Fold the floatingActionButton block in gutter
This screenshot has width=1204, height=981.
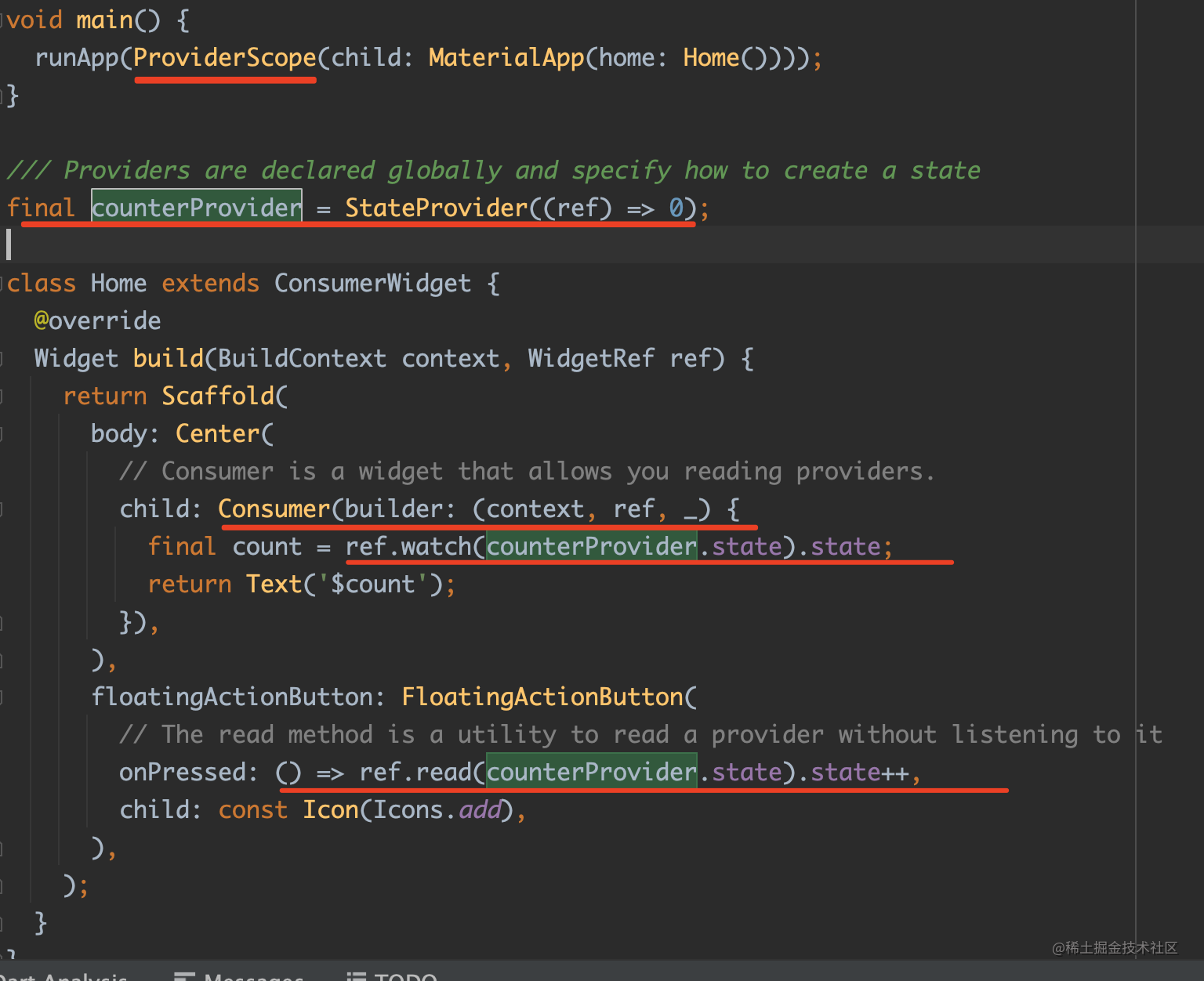point(2,697)
